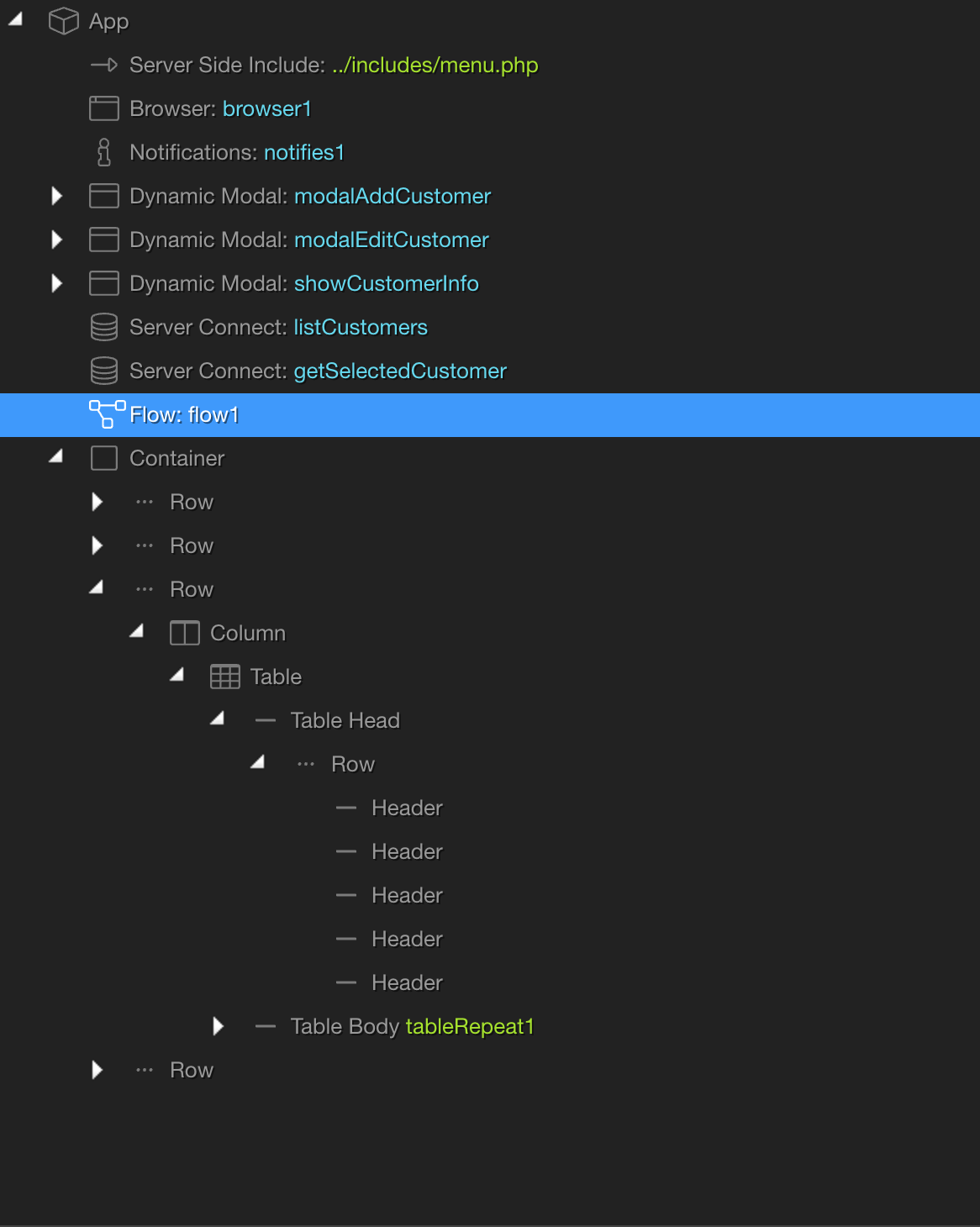Screen dimensions: 980x1227
Task: Click the App cube icon
Action: tap(63, 21)
